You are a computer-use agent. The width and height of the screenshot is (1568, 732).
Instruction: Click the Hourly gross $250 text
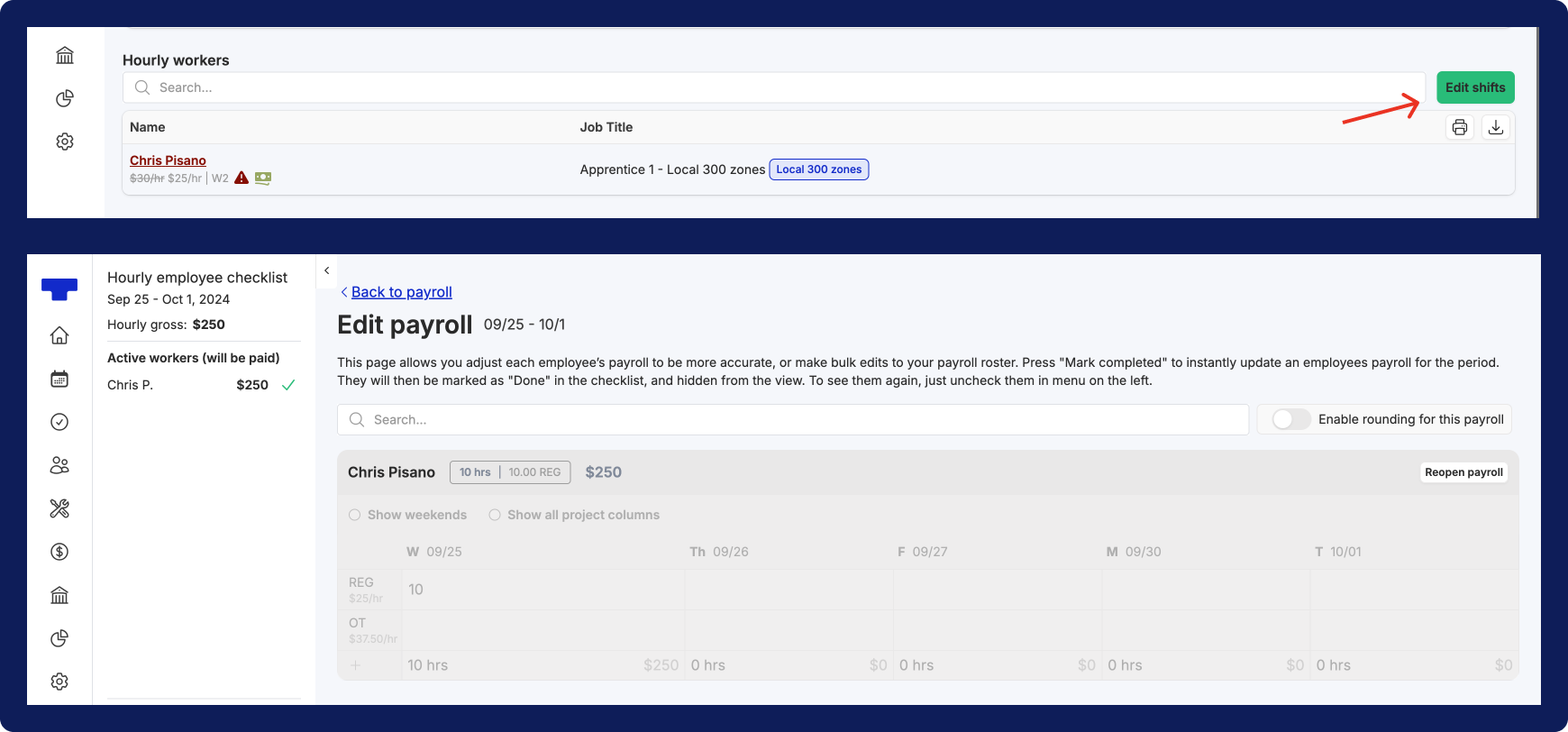pyautogui.click(x=166, y=325)
